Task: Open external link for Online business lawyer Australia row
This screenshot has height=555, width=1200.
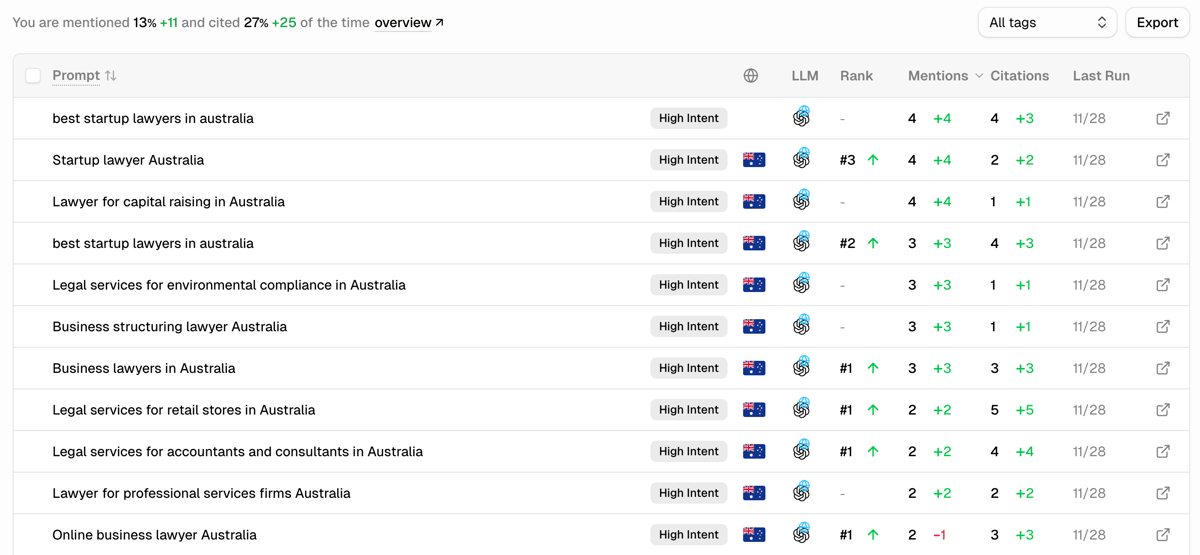Action: tap(1162, 535)
